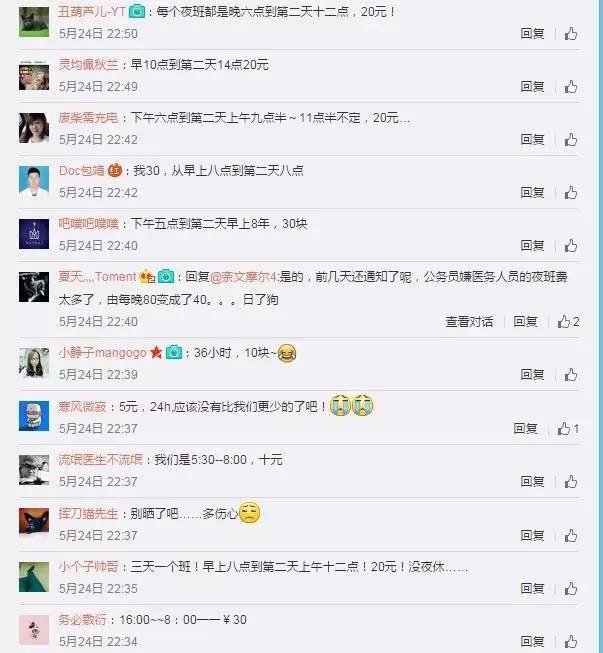Reply to 废柴需充电's comment
The height and width of the screenshot is (653, 603).
(532, 140)
